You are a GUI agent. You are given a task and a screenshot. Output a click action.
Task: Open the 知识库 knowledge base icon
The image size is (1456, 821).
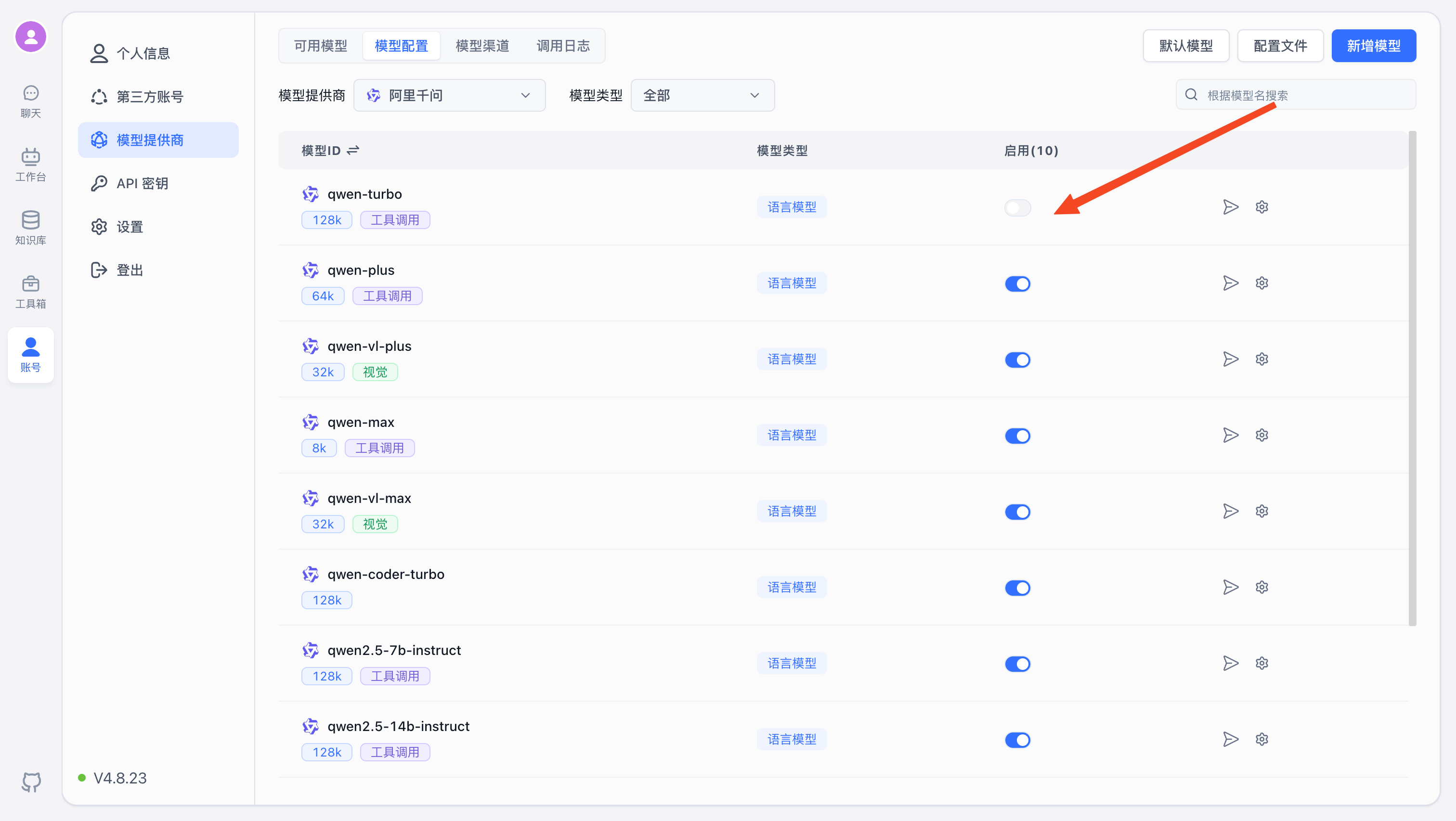click(x=30, y=228)
